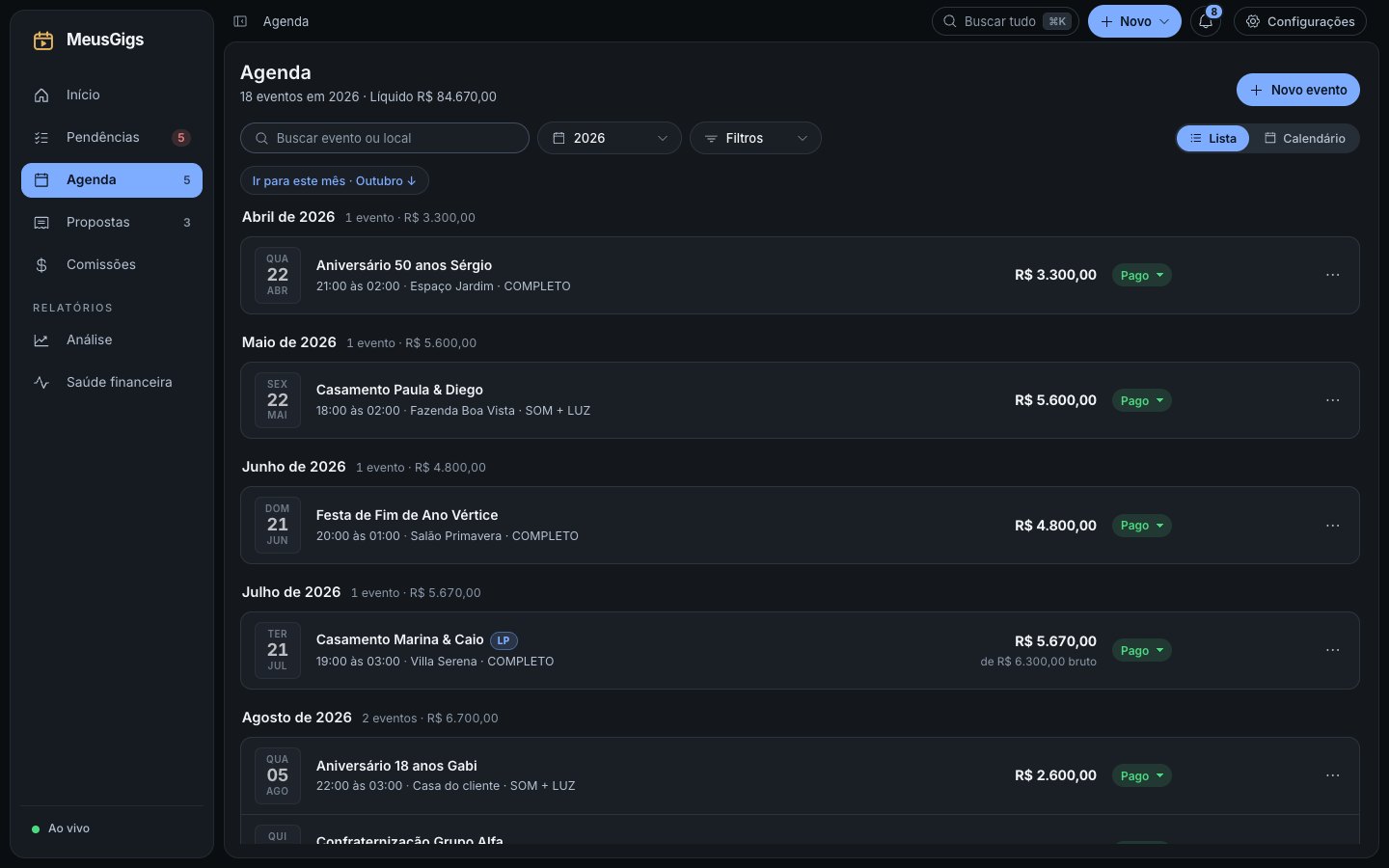Screen dimensions: 1389x868
Task: Expand the Filtros dropdown
Action: tap(755, 138)
